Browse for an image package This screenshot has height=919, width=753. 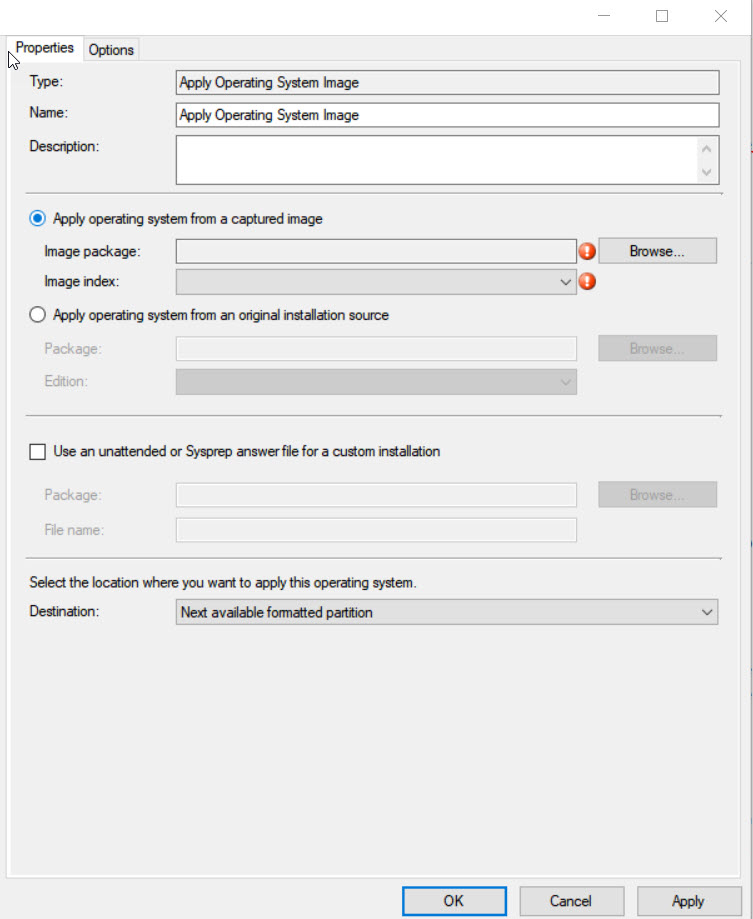tap(657, 251)
